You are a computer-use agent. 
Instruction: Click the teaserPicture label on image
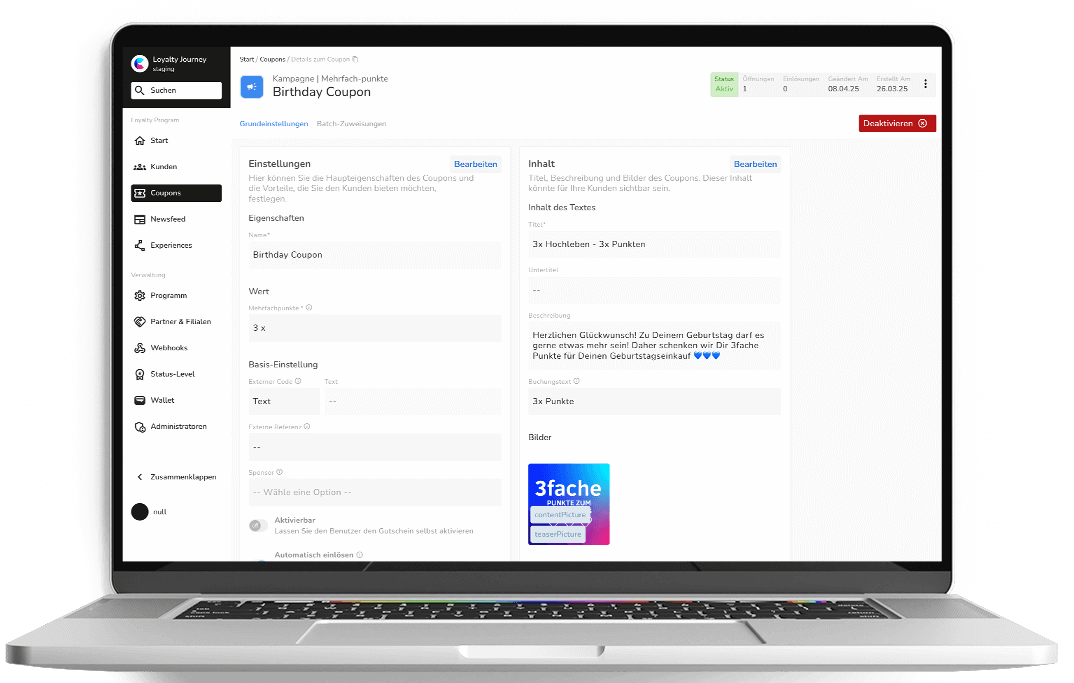click(558, 534)
